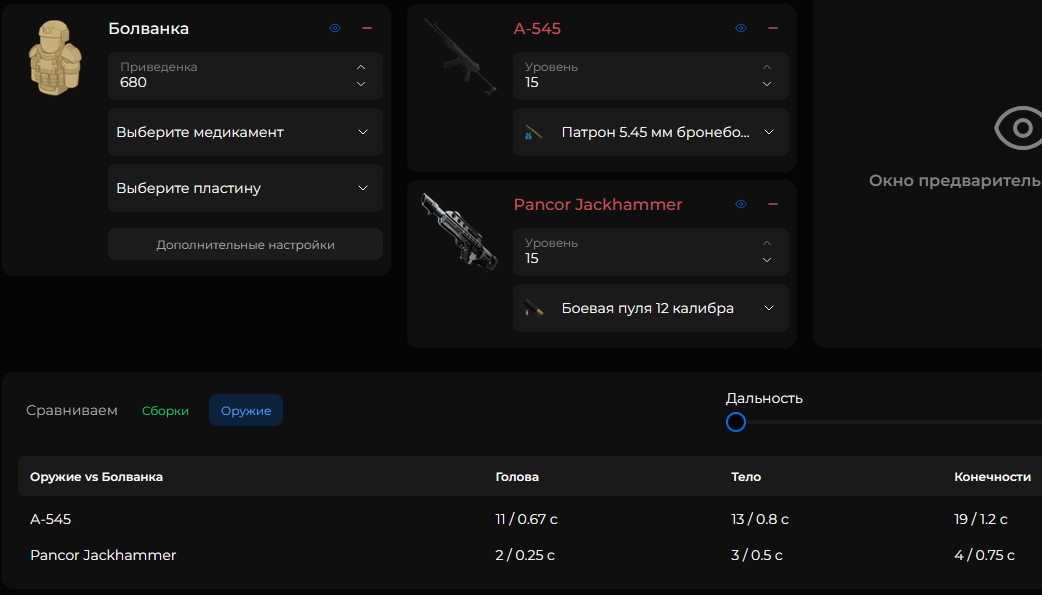Remove Pancor Jackhammer using the minus icon

pyautogui.click(x=773, y=204)
